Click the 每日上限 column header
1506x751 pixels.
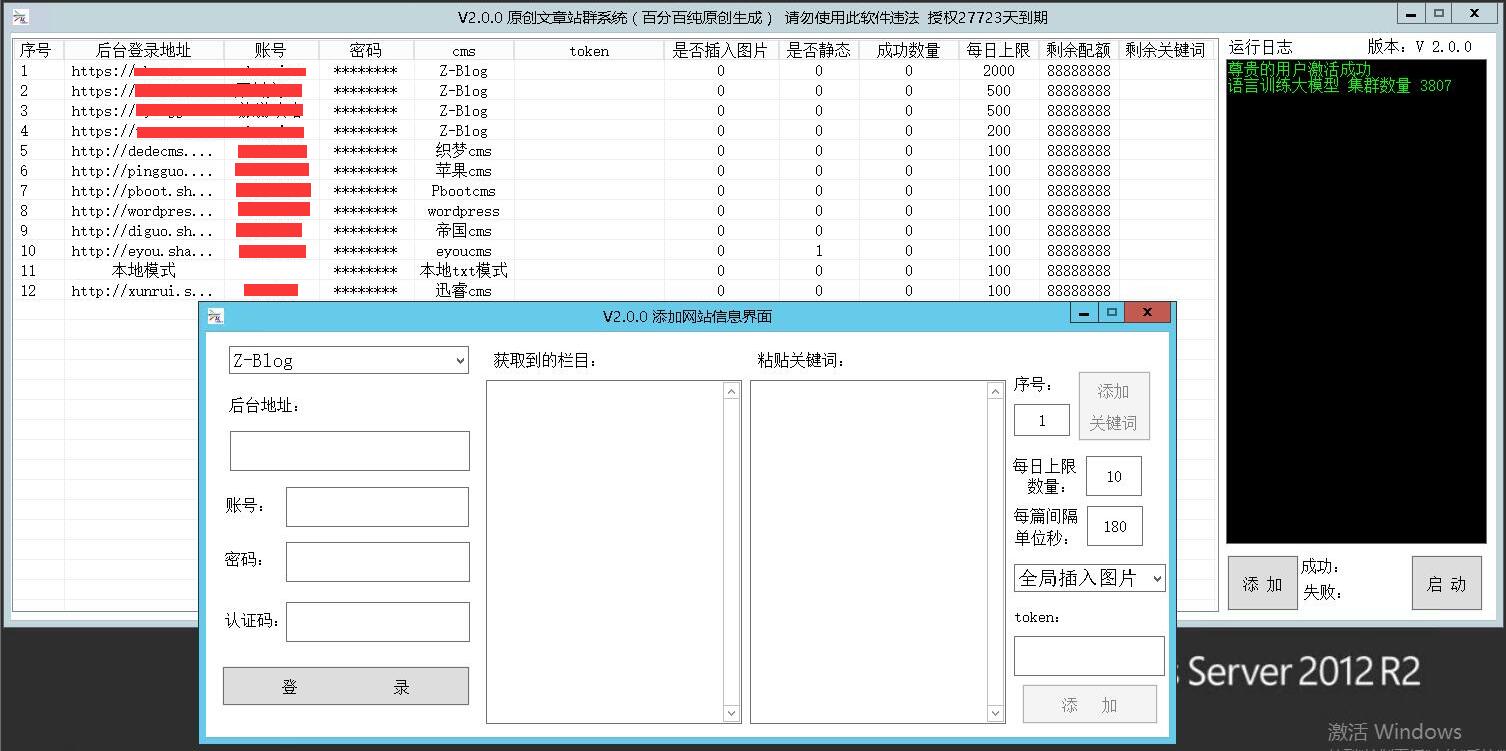[998, 50]
